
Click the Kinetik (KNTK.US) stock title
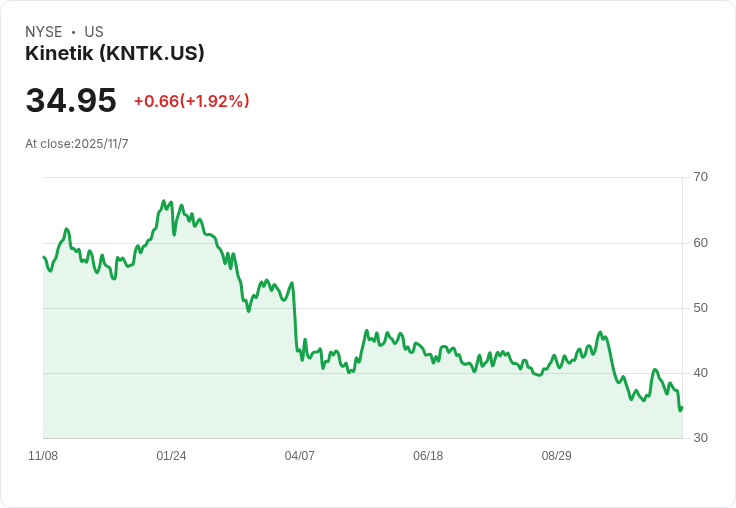[115, 53]
